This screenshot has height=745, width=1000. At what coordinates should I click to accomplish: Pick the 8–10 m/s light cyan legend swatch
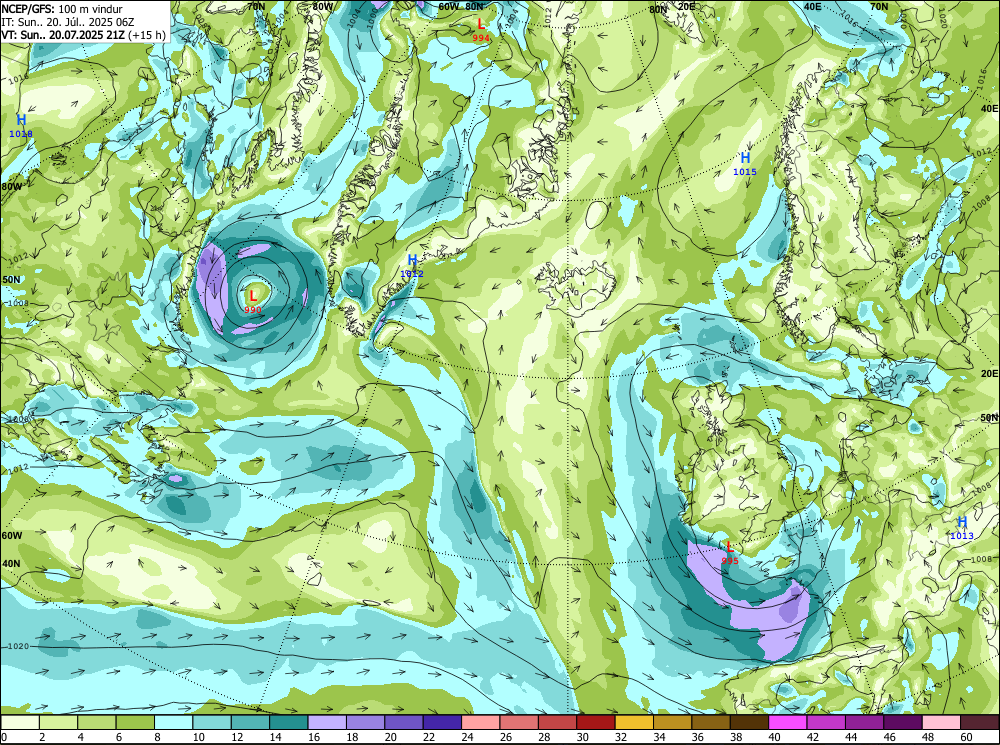(174, 722)
